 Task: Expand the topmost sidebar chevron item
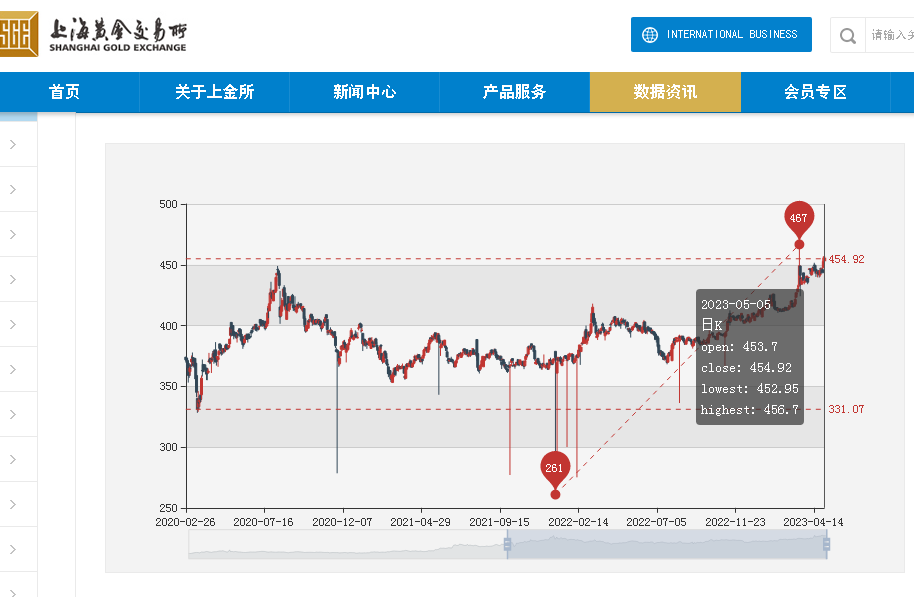point(13,145)
